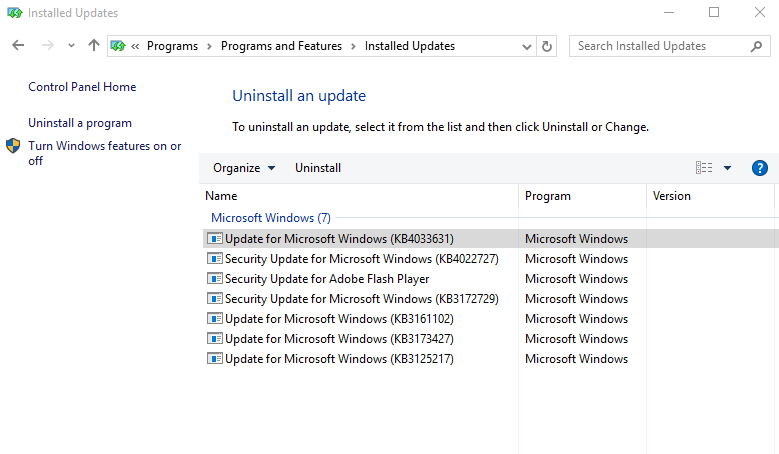Select Security Update for Microsoft Windows (KB4022727)

[x=362, y=259]
